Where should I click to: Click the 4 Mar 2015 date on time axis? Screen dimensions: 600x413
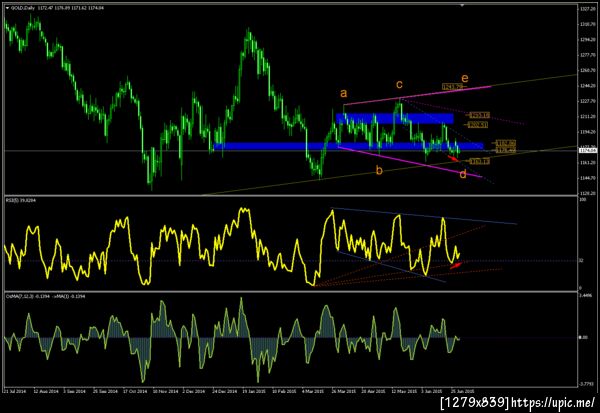pos(313,392)
